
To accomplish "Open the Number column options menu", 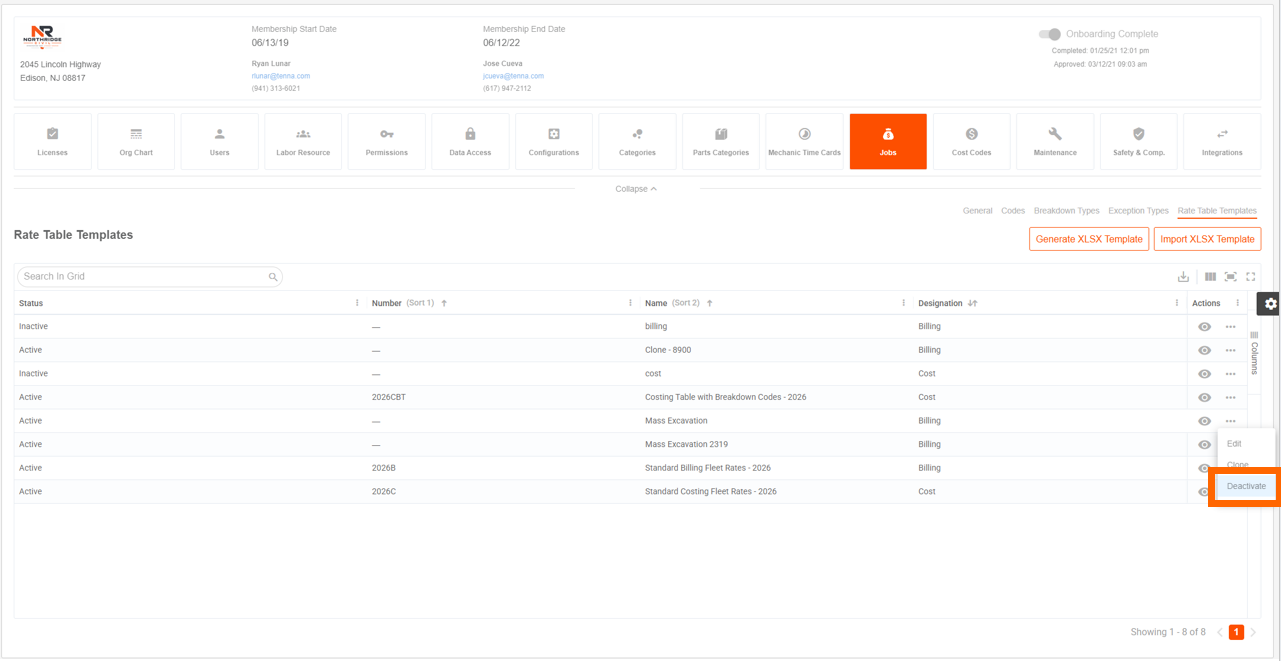I will 630,303.
